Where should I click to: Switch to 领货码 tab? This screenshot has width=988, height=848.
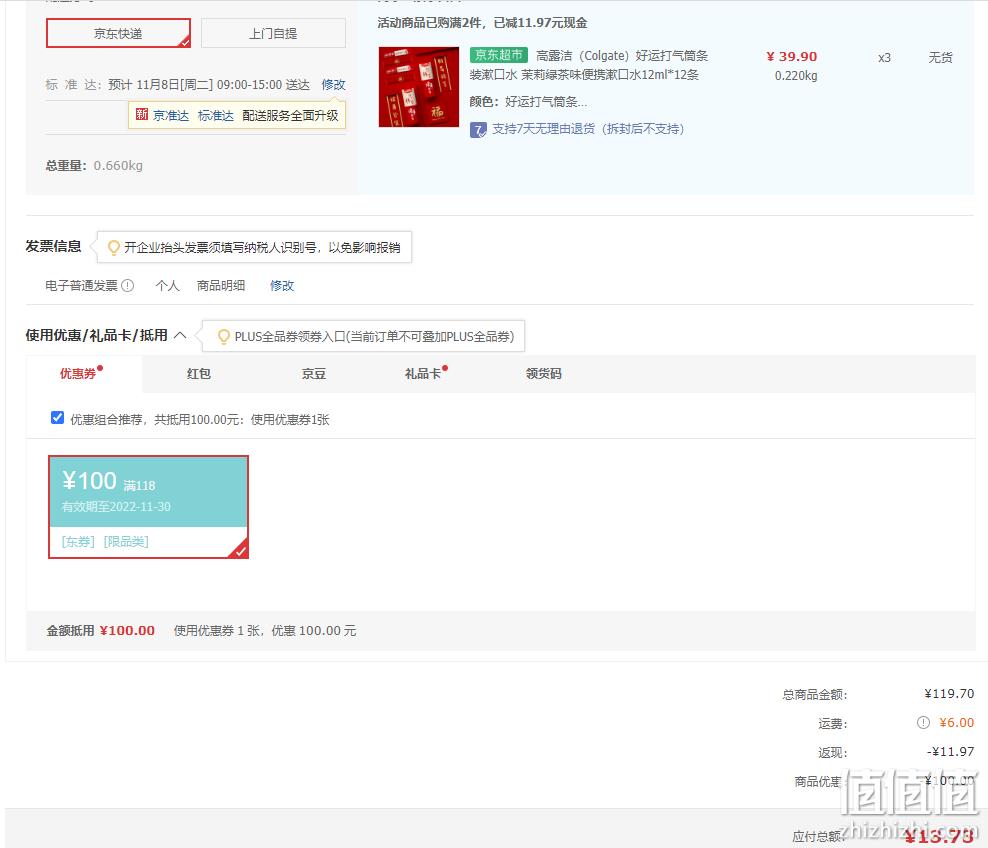[543, 374]
